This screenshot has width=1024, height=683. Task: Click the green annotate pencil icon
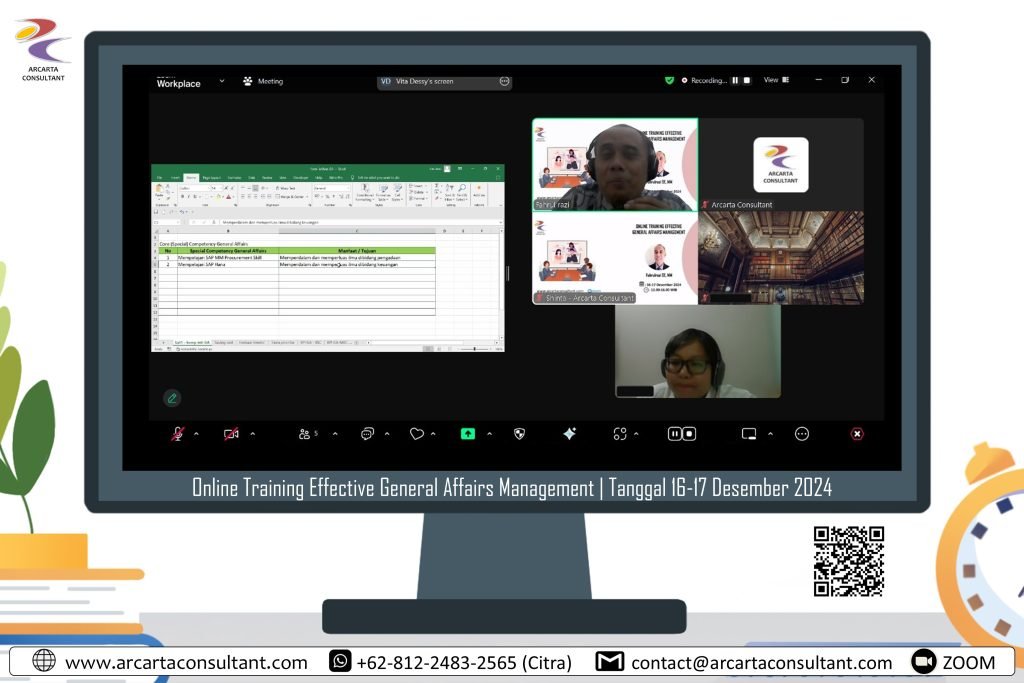click(x=172, y=398)
